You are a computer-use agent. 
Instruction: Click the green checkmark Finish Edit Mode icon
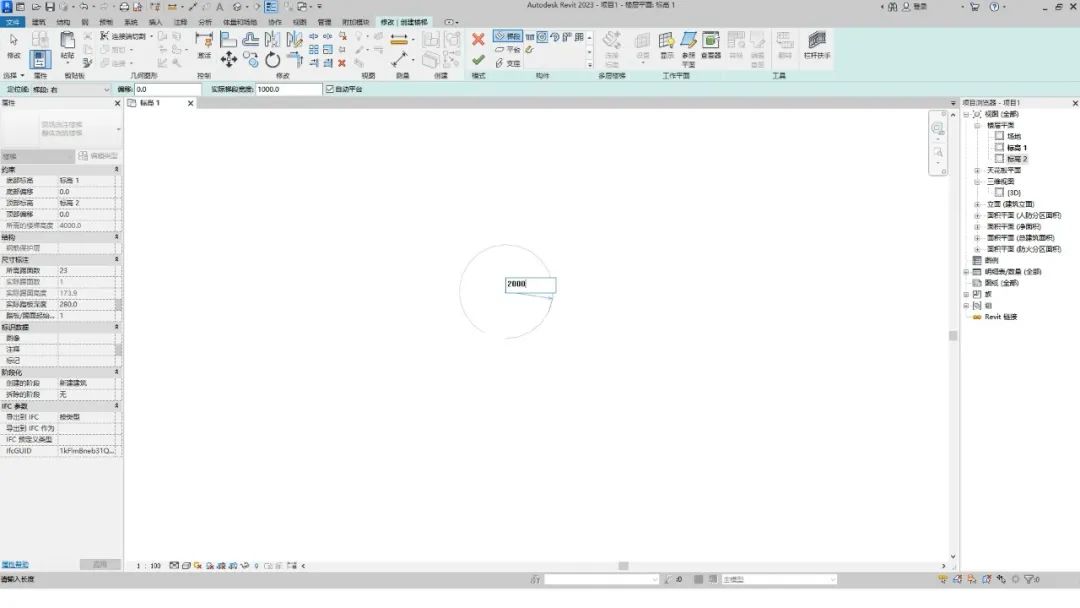click(478, 60)
